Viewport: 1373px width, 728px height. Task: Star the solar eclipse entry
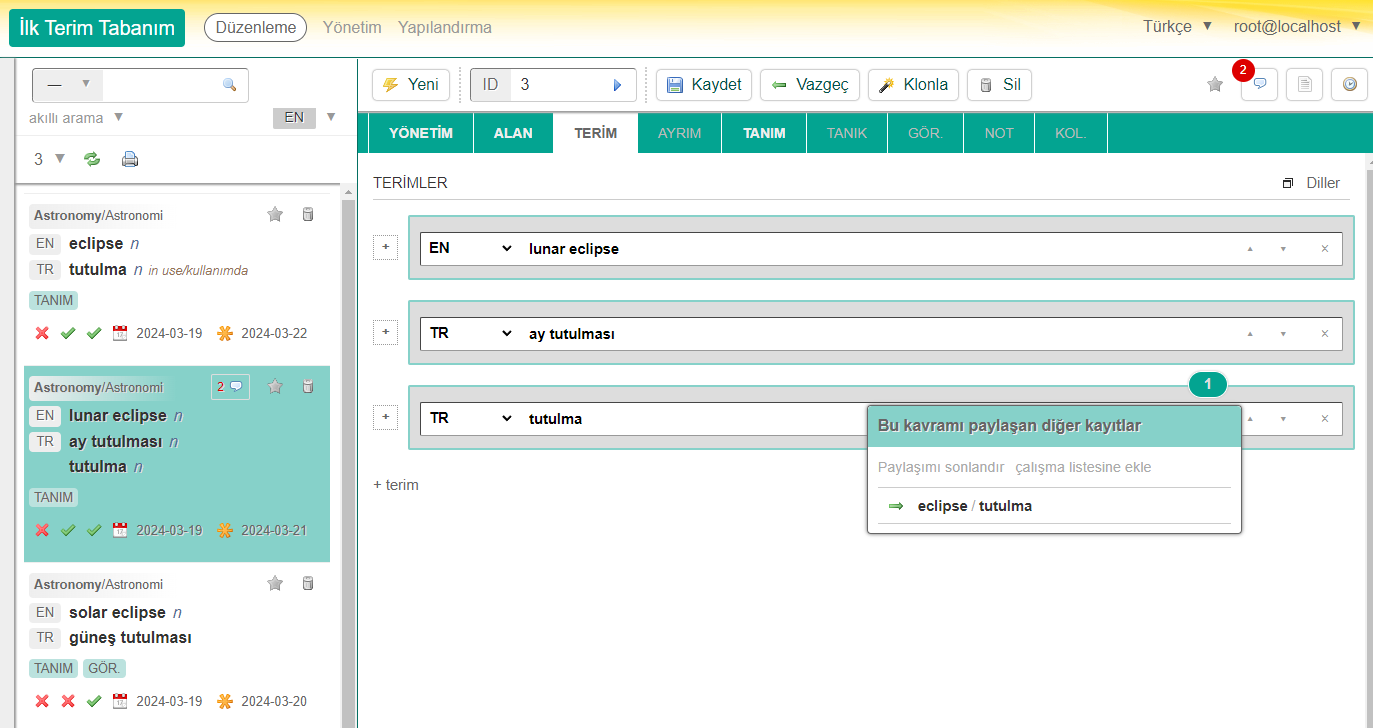point(276,584)
